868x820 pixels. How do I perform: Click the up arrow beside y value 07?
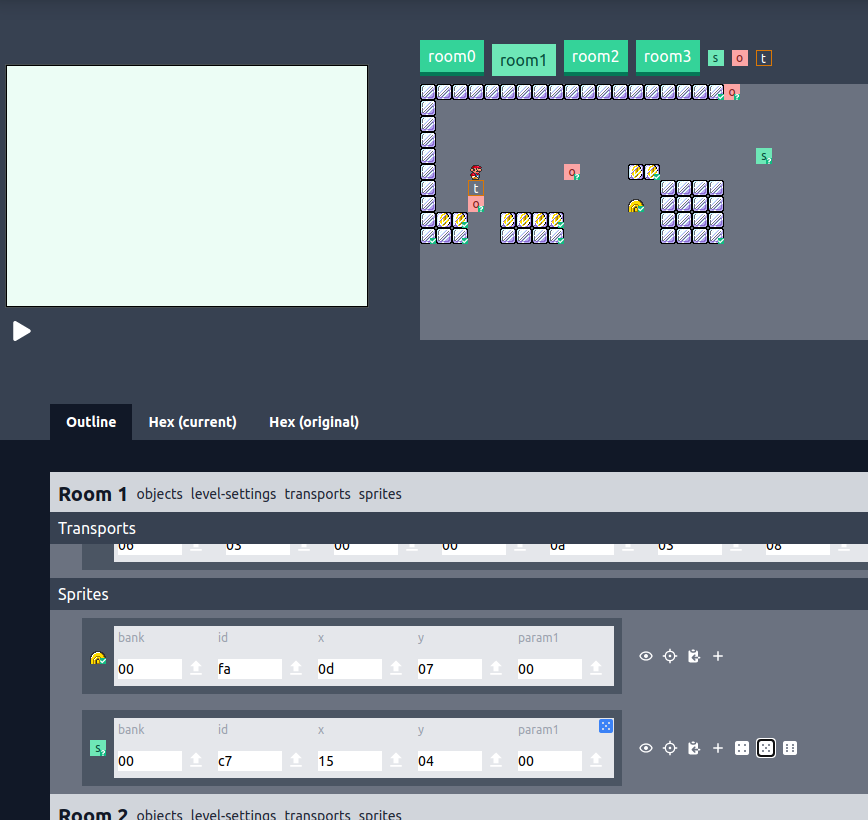[496, 668]
